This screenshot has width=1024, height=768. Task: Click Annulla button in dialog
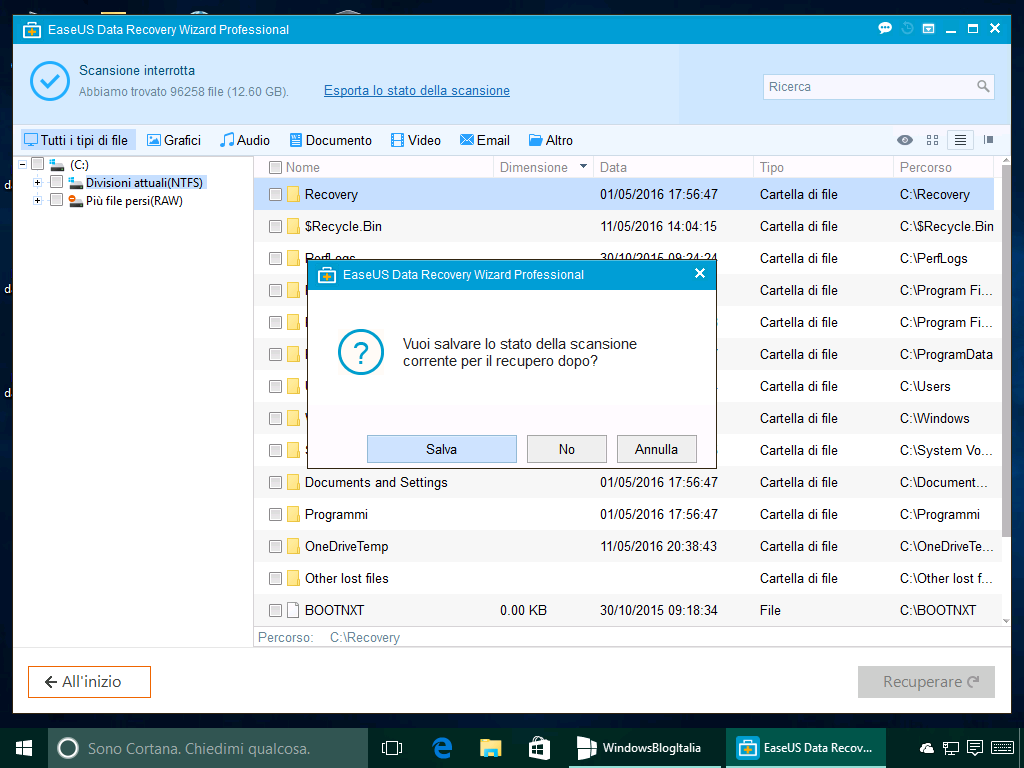click(656, 449)
